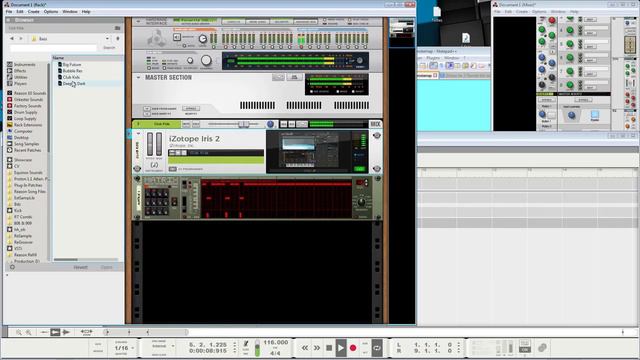Image resolution: width=640 pixels, height=360 pixels.
Task: Open Recent Patches in browser
Action: (x=27, y=150)
